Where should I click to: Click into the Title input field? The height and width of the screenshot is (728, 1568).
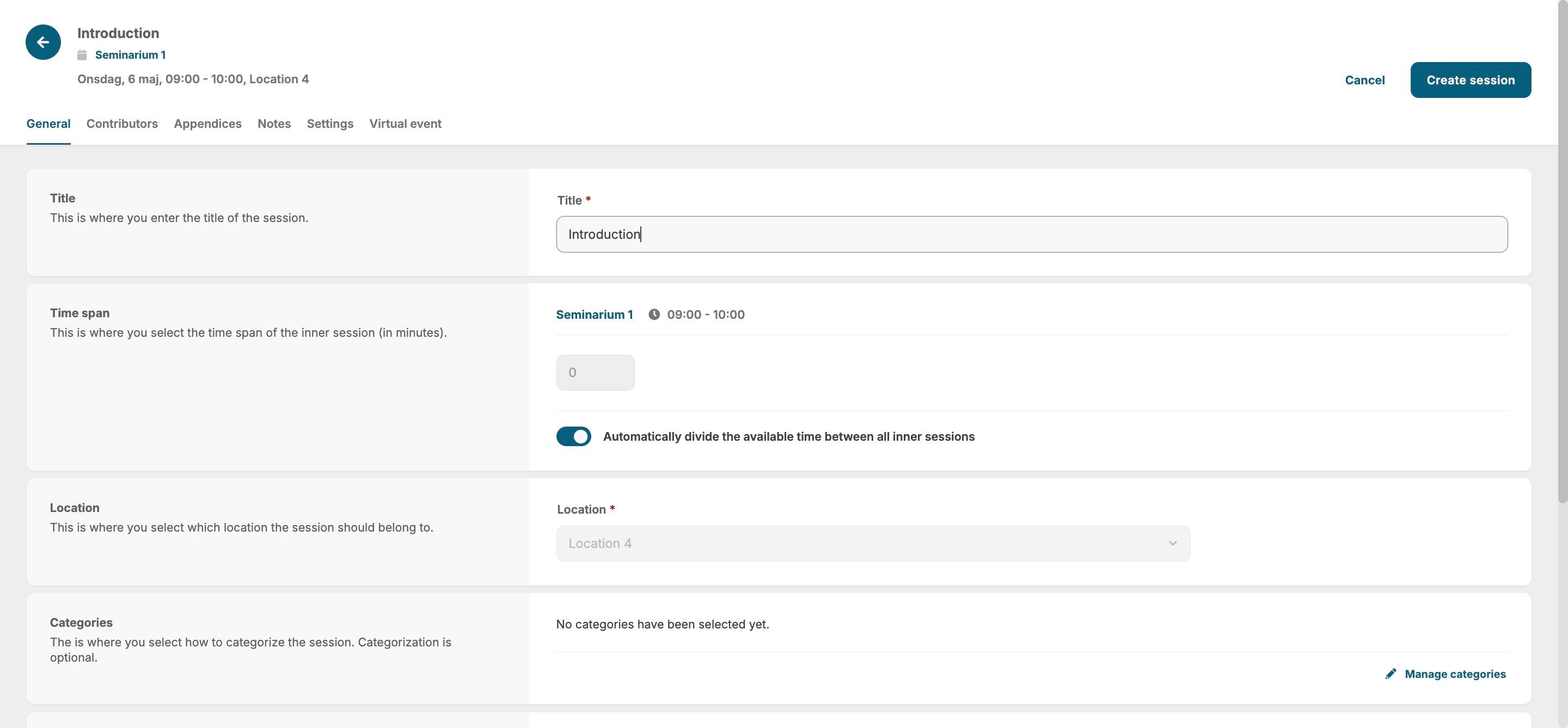tap(1031, 234)
